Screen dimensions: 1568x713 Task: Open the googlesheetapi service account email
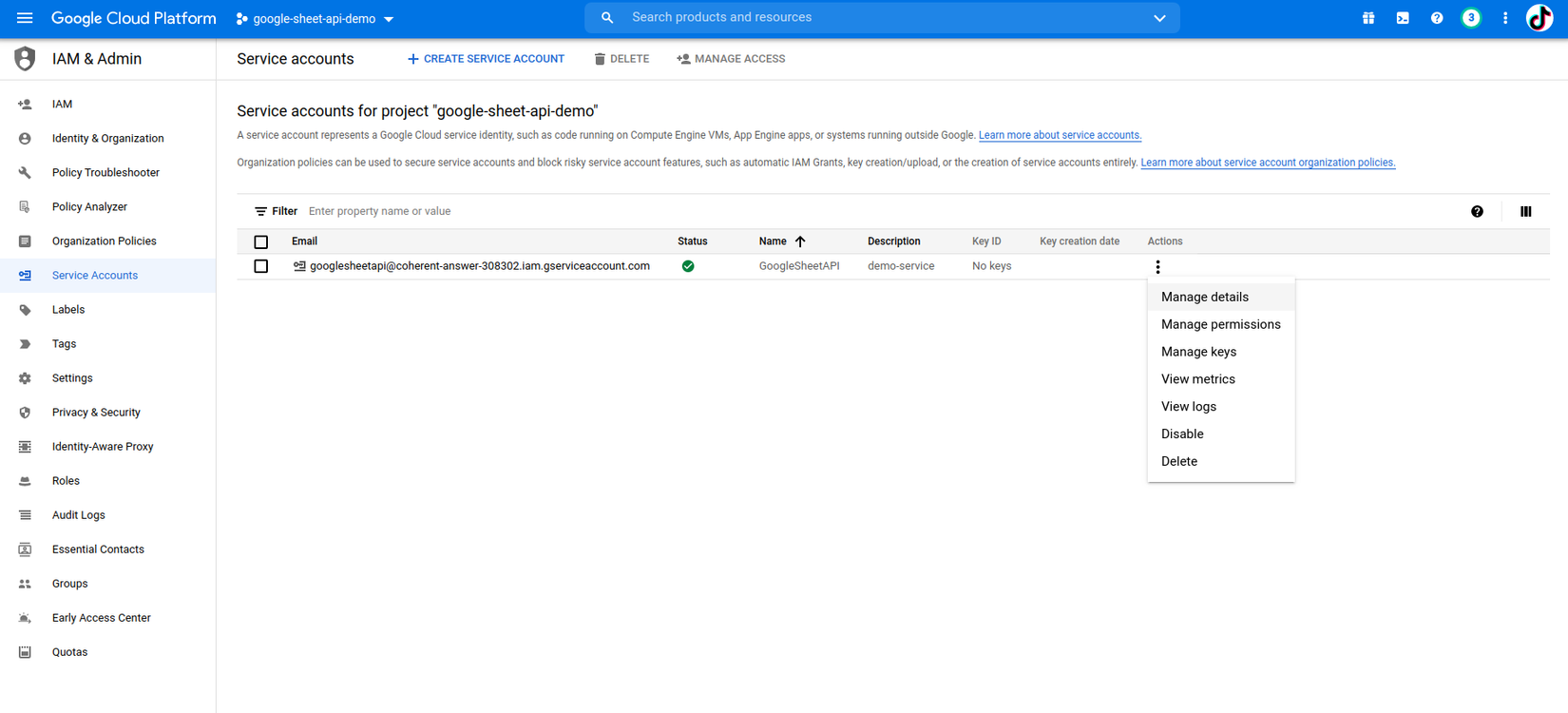coord(480,266)
